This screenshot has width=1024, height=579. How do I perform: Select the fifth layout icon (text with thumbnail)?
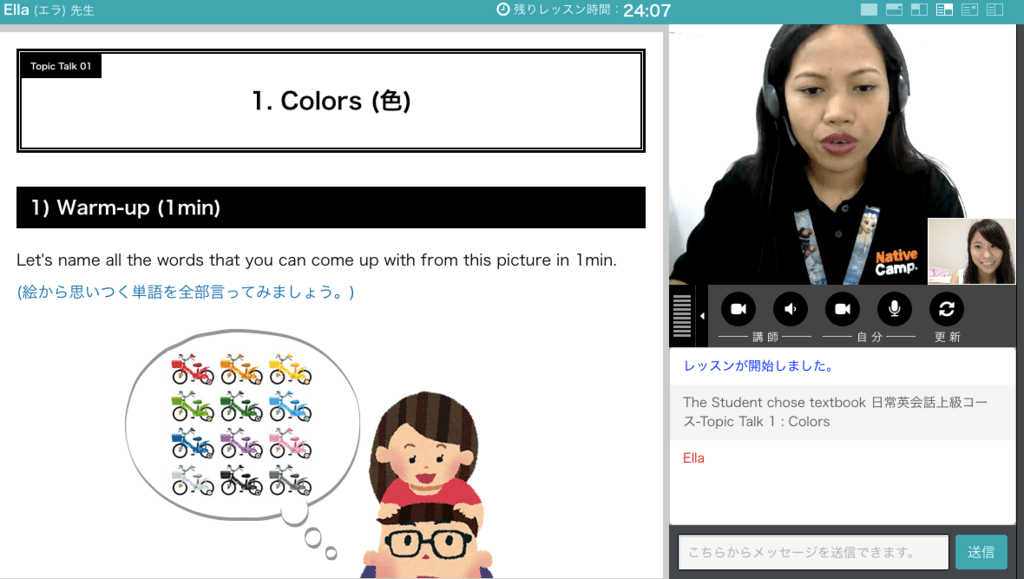point(970,10)
